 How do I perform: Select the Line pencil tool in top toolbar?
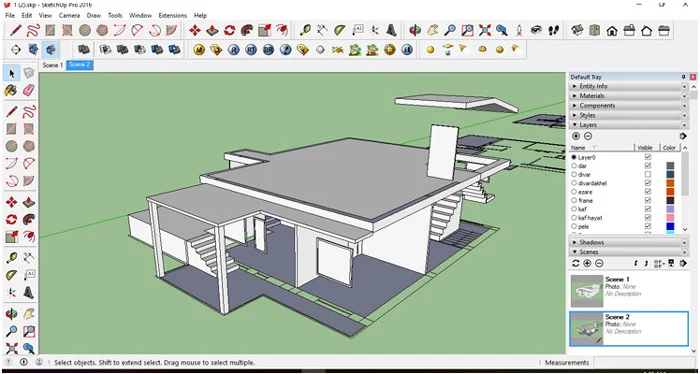(16, 30)
